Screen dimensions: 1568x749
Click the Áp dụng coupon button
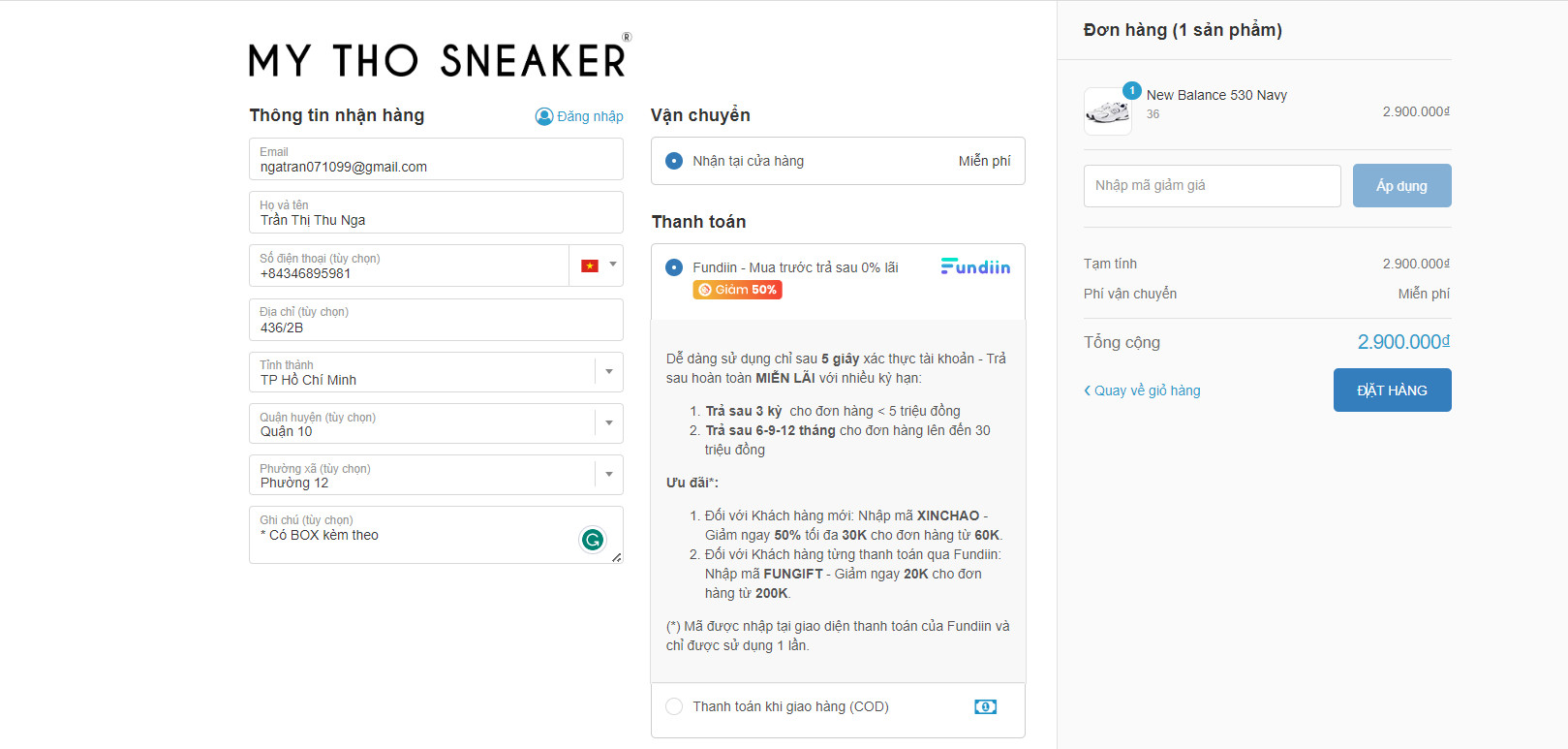1401,186
